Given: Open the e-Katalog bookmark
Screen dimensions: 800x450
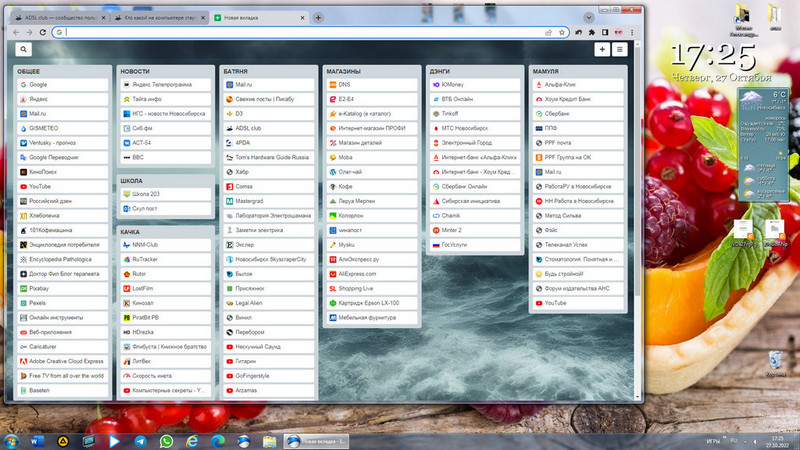Looking at the screenshot, I should tap(372, 114).
